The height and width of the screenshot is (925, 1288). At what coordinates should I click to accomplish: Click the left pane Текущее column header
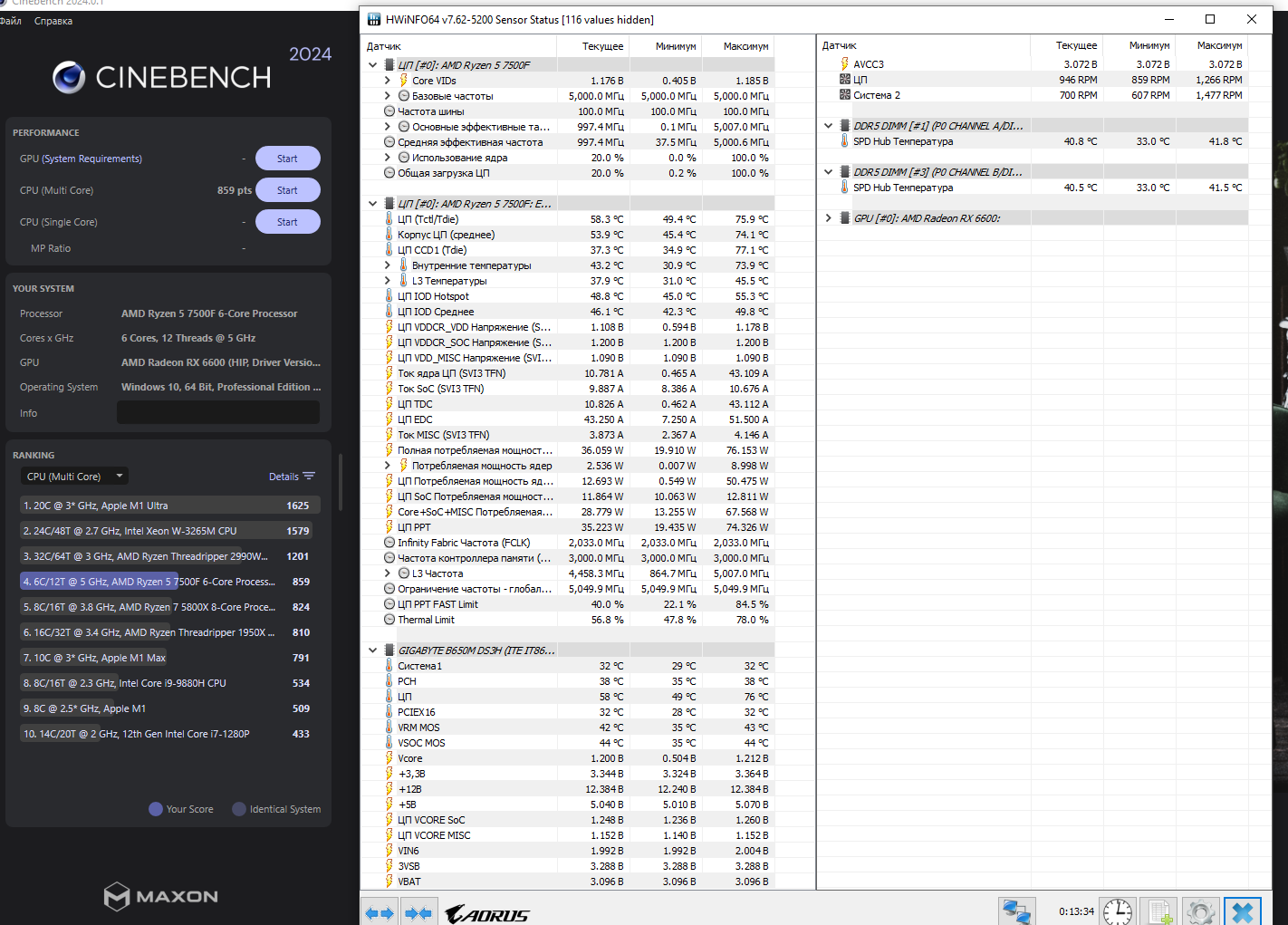click(592, 46)
